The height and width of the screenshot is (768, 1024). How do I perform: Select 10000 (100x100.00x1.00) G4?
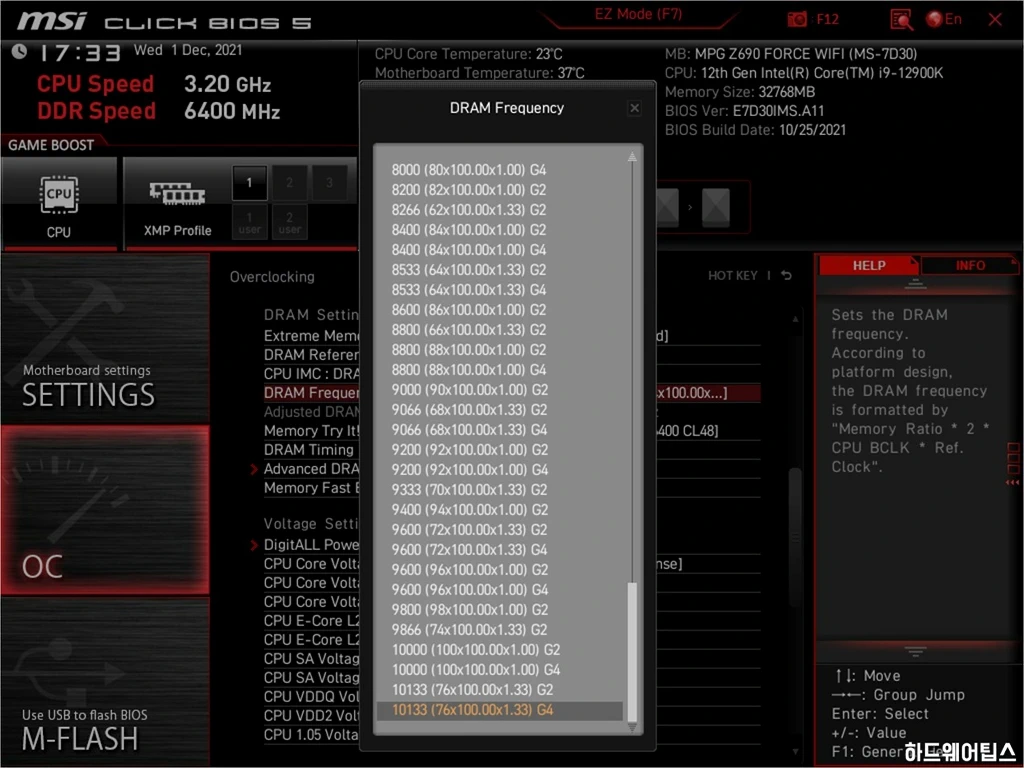pos(500,669)
